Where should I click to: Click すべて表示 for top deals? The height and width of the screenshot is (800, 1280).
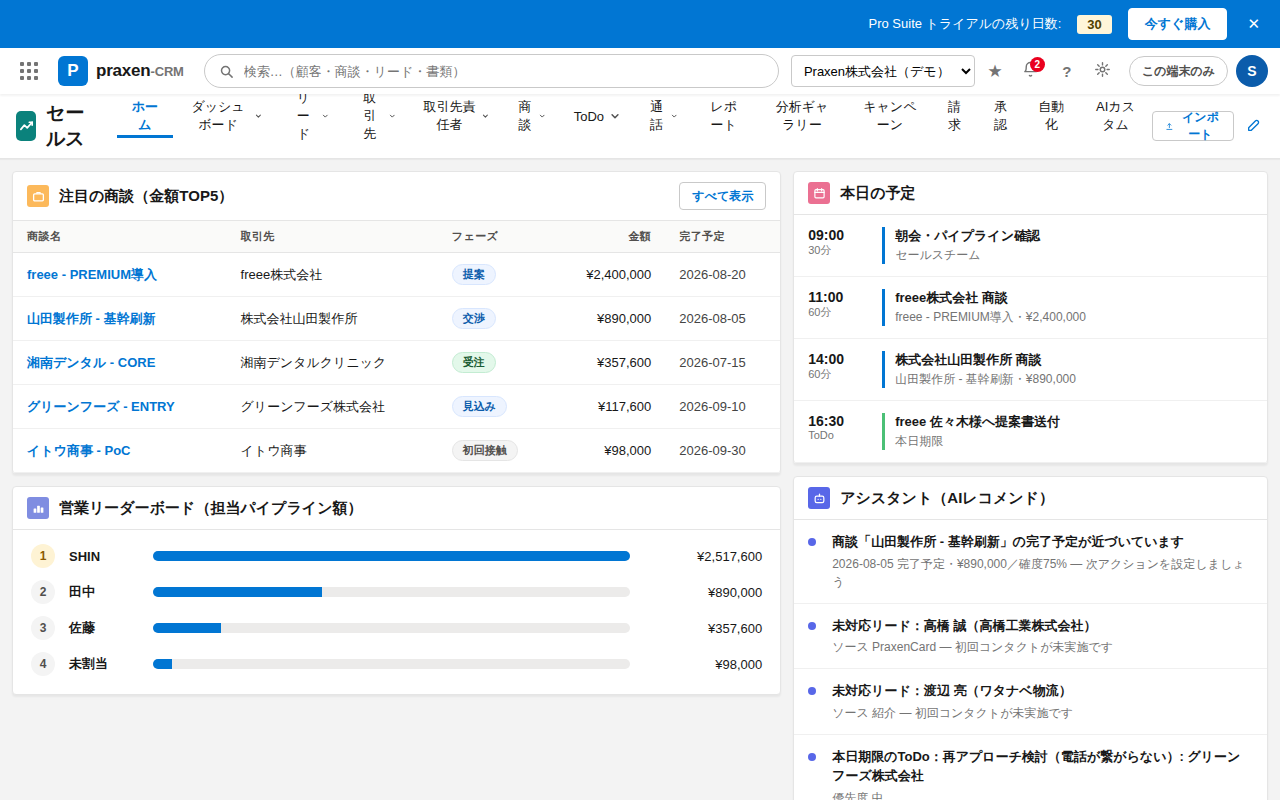[722, 196]
